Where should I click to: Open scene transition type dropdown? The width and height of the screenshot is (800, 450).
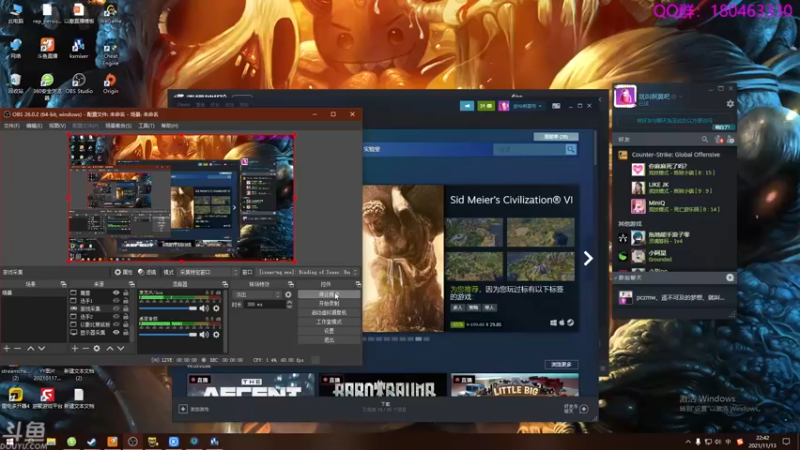257,295
